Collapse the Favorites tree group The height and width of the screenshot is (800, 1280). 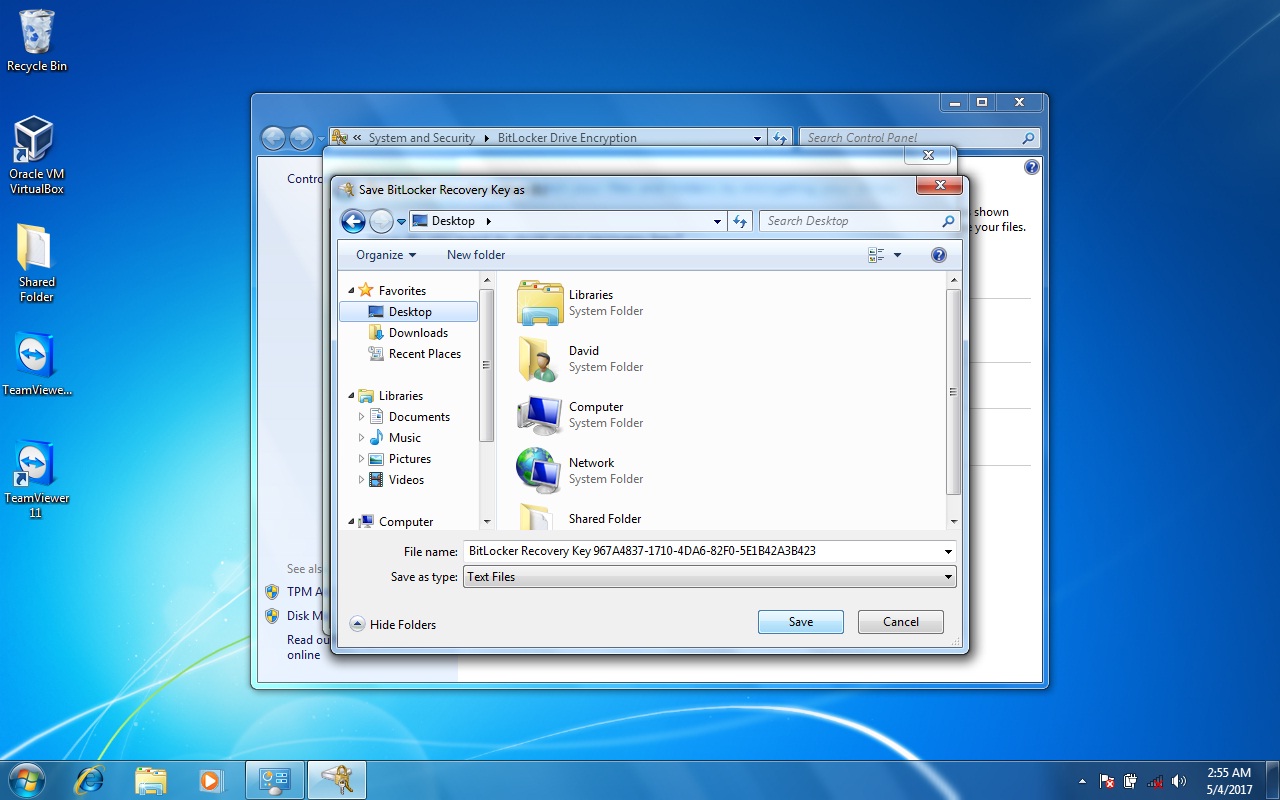[x=351, y=291]
